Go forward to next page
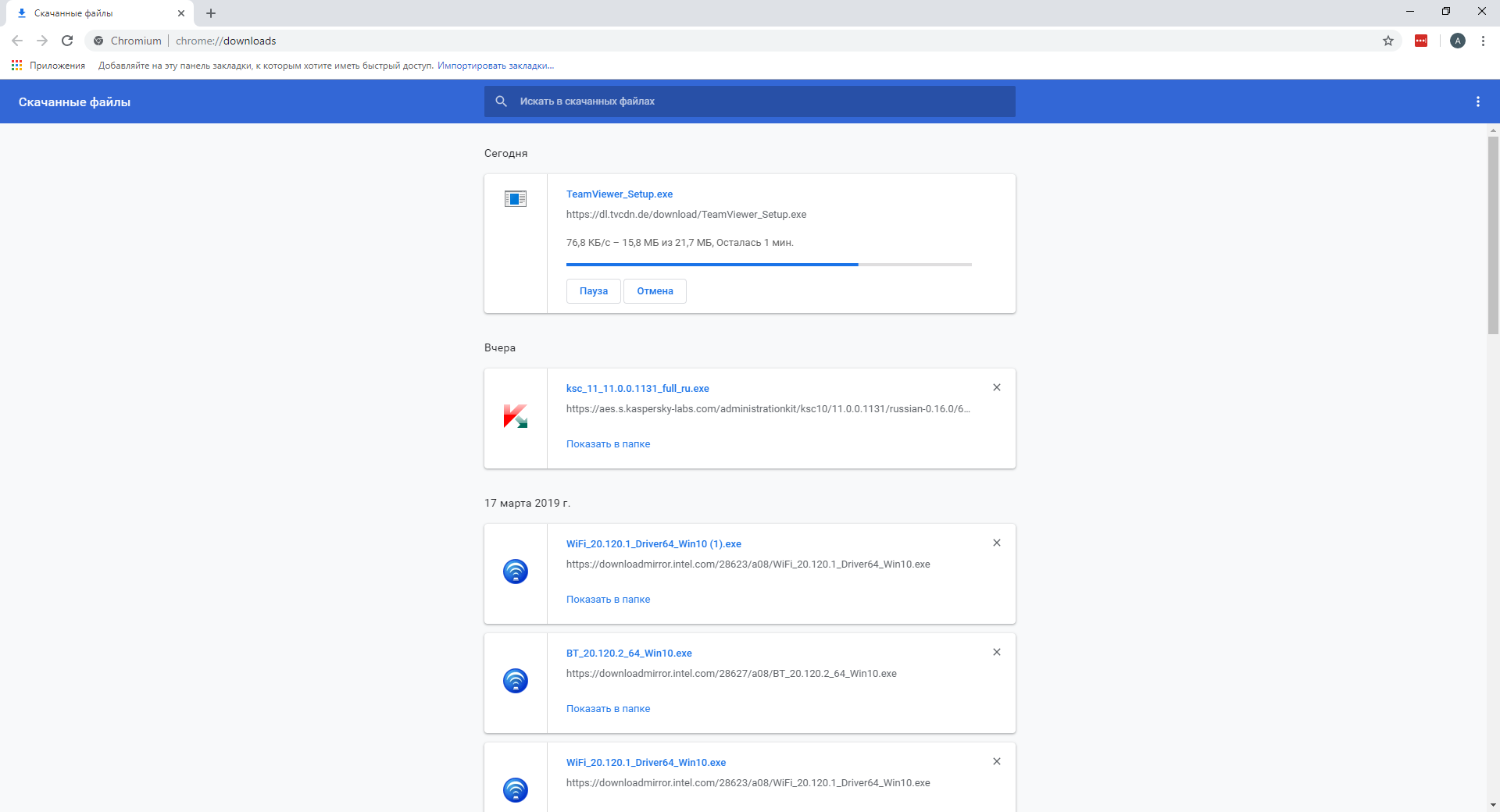This screenshot has height=812, width=1500. pos(42,41)
